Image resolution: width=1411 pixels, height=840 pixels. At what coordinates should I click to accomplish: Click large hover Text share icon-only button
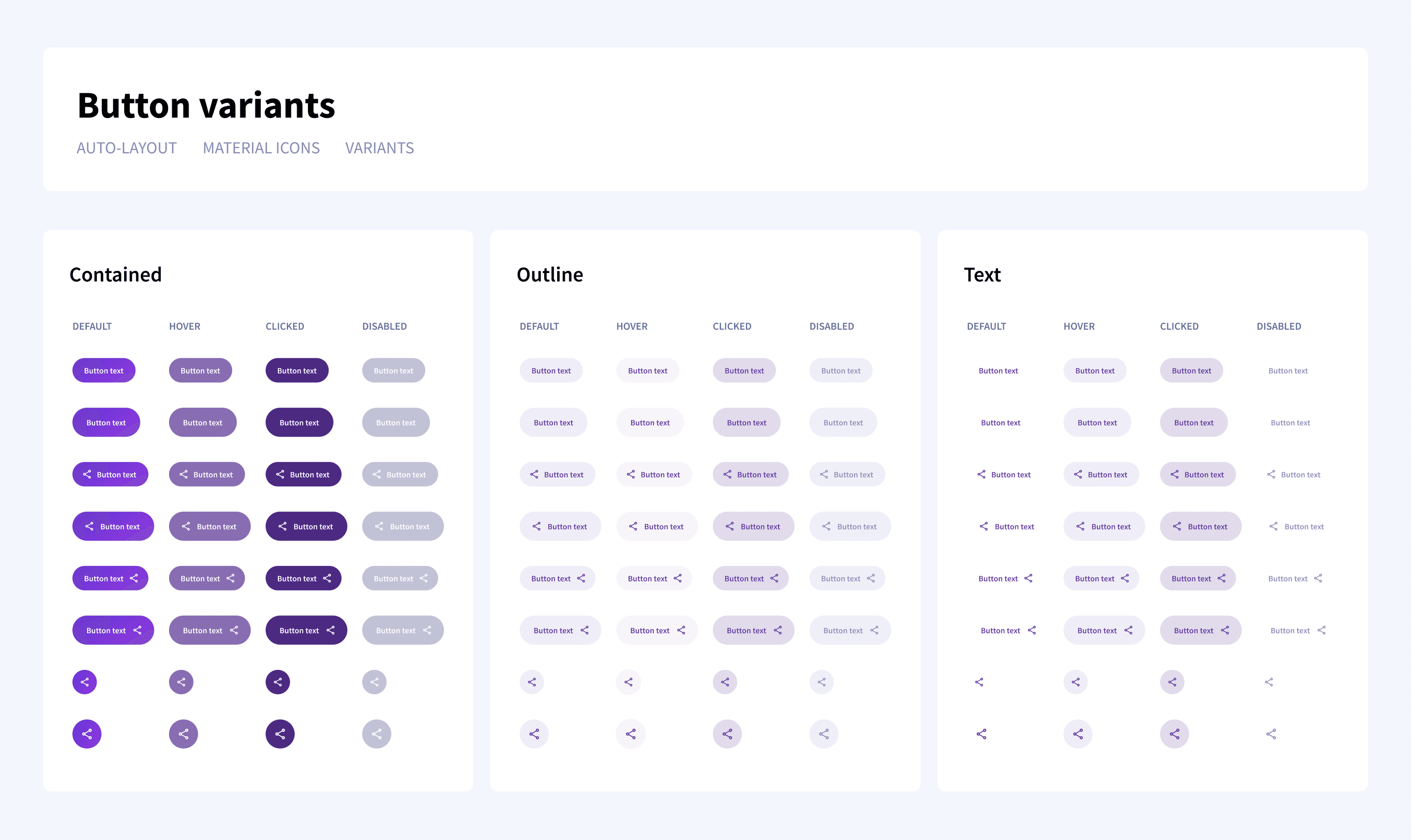(1078, 734)
